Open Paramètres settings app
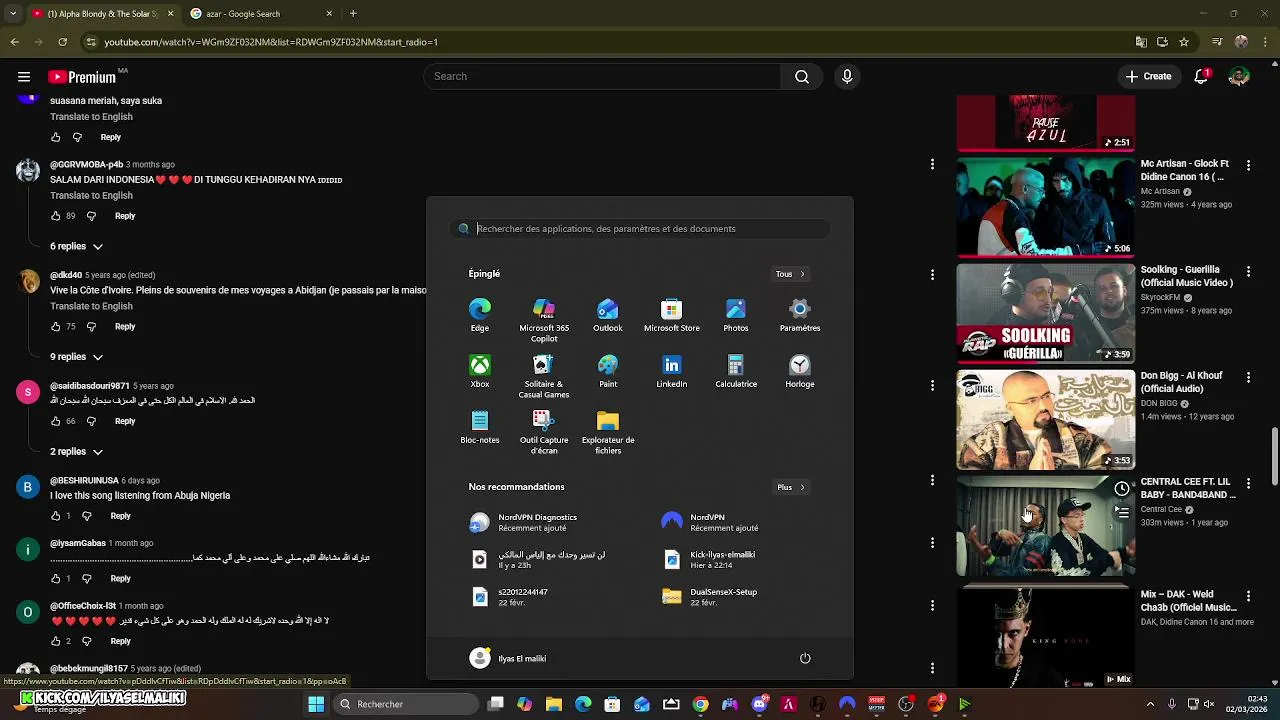Screen dimensions: 1280x720 pos(800,314)
